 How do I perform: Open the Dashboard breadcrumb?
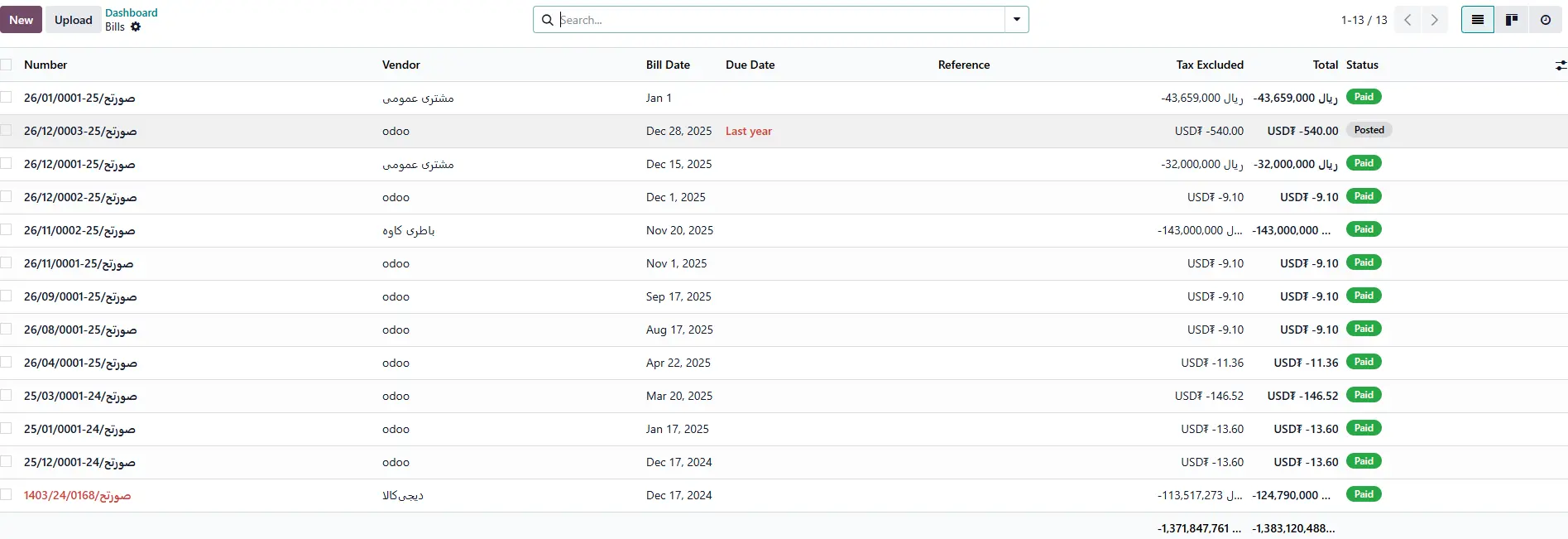(131, 12)
